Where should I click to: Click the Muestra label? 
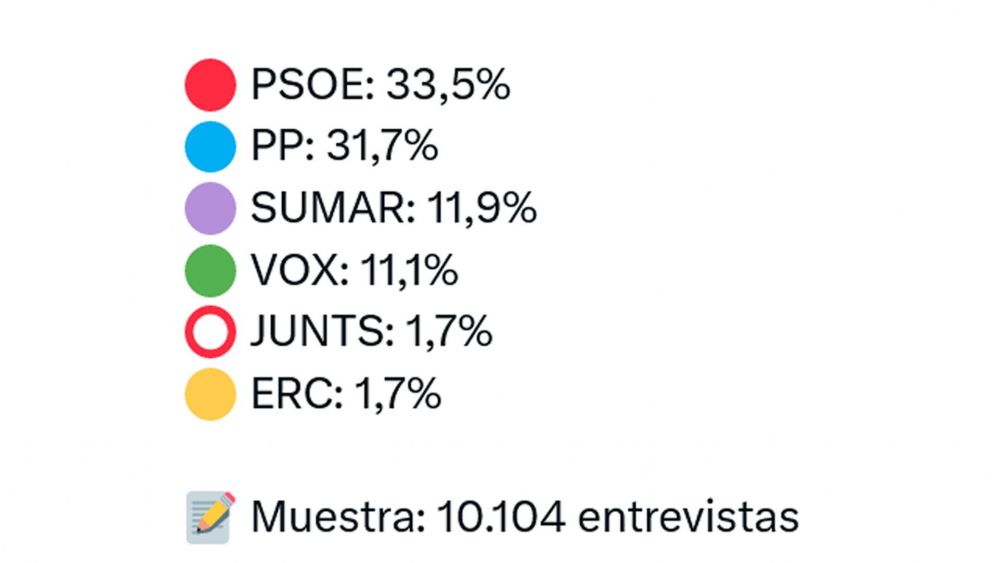tap(338, 517)
